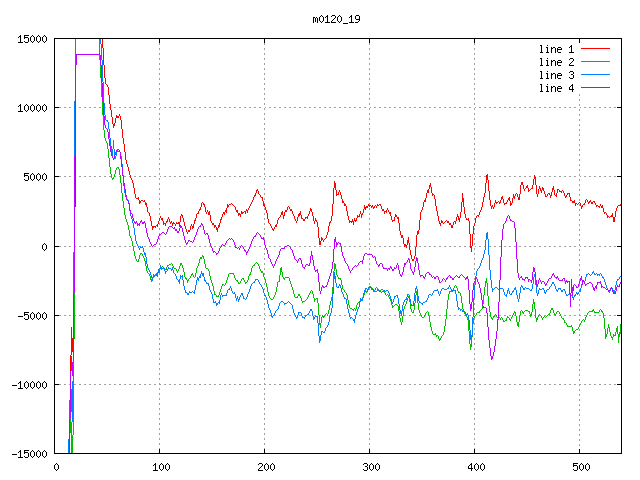
Task: Click the 15000 y-axis tick label
Action: (x=29, y=39)
